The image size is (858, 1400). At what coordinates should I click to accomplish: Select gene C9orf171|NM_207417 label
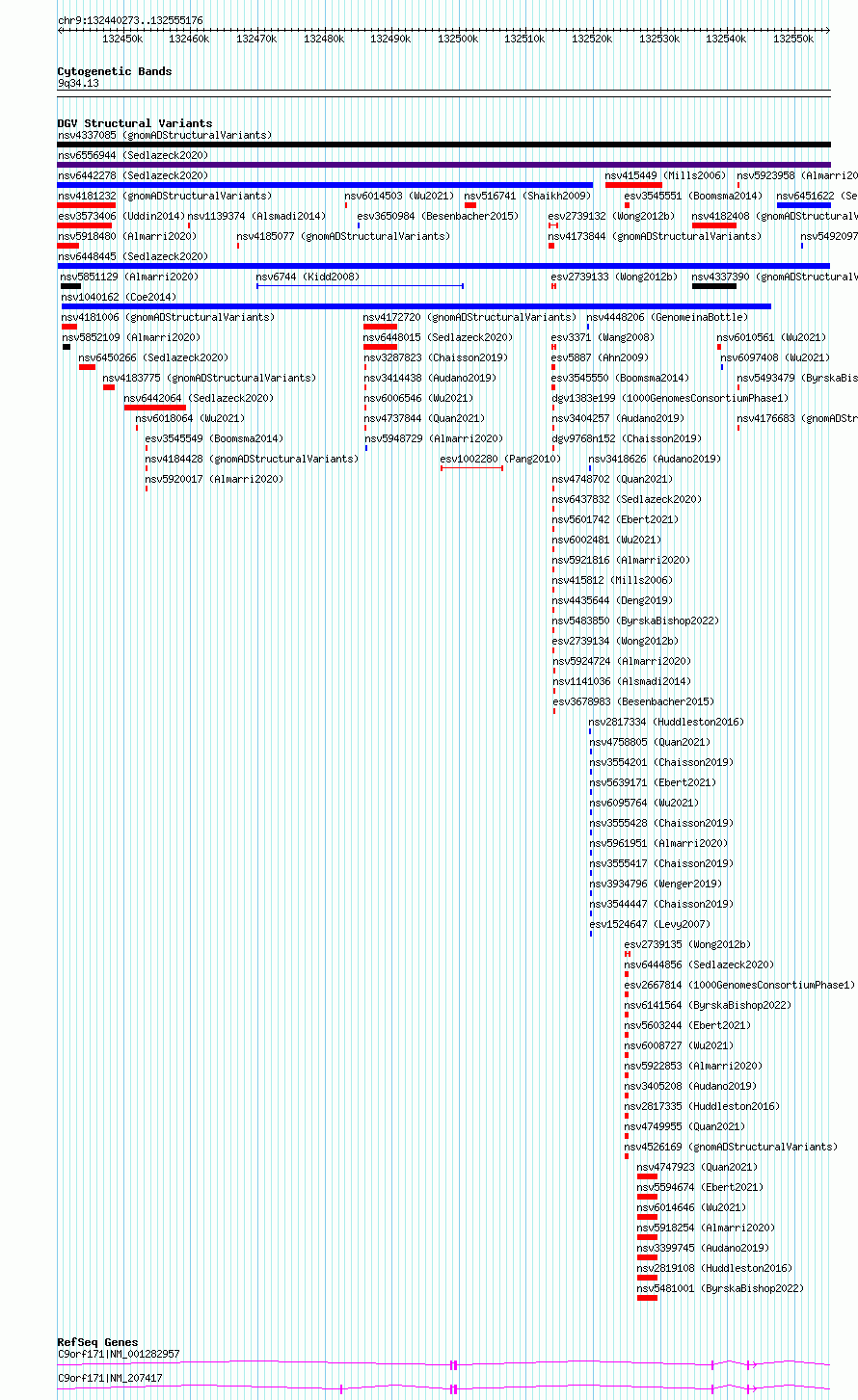[x=110, y=1378]
